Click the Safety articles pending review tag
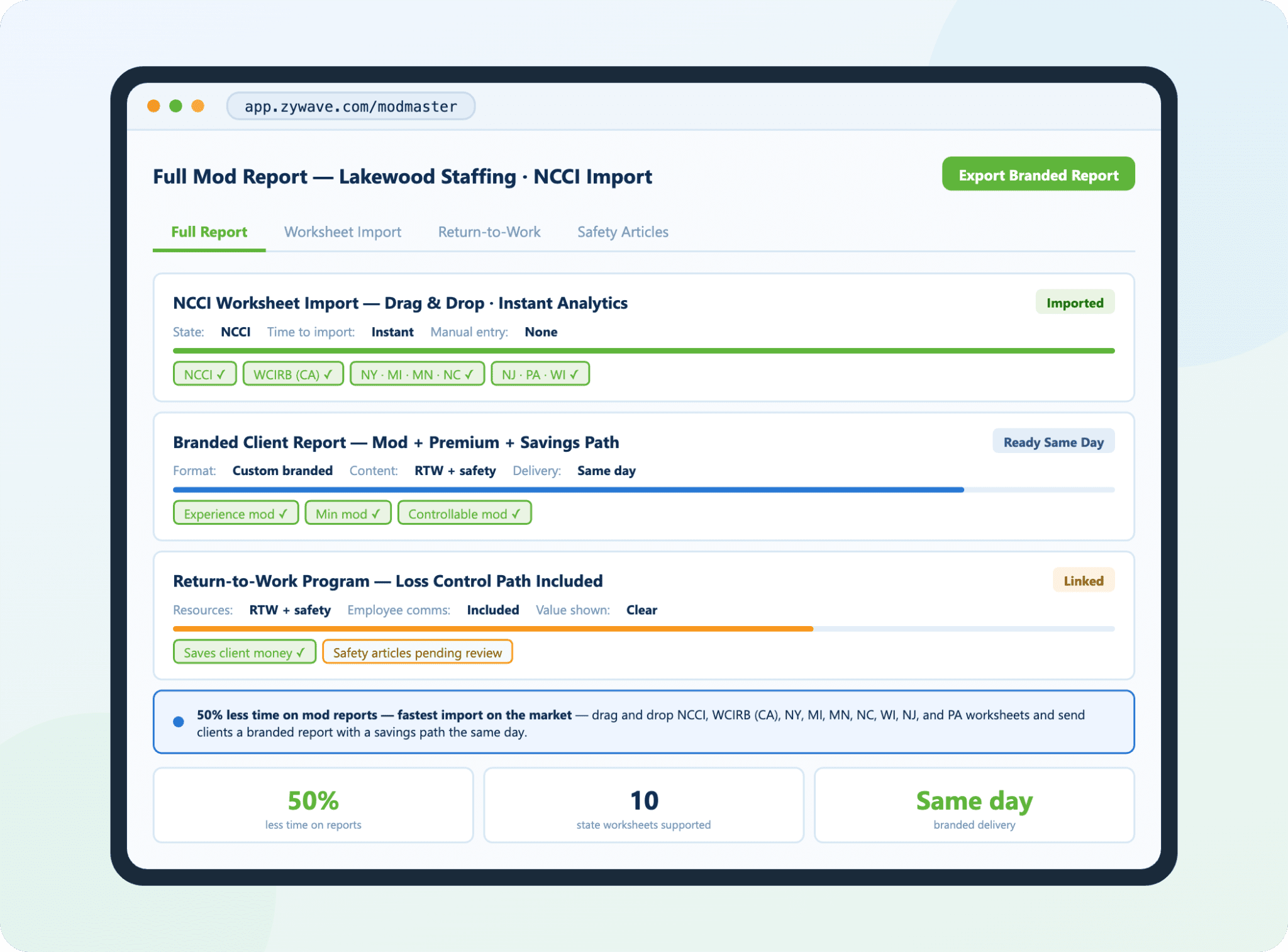Screen dimensions: 1288x952 pos(417,652)
